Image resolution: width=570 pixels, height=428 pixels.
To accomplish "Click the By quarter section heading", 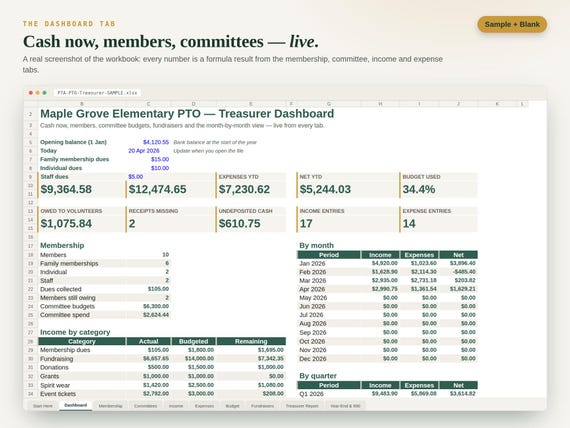I will 318,376.
